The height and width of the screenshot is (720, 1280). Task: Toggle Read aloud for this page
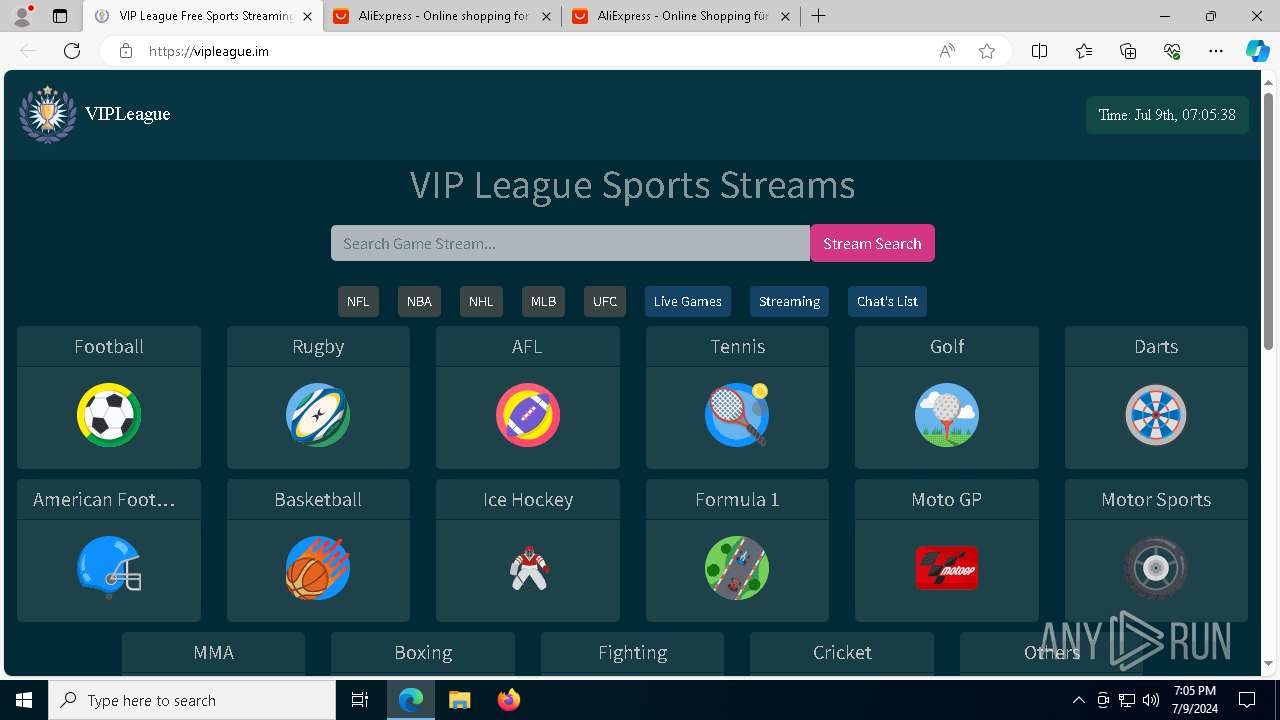(x=947, y=51)
